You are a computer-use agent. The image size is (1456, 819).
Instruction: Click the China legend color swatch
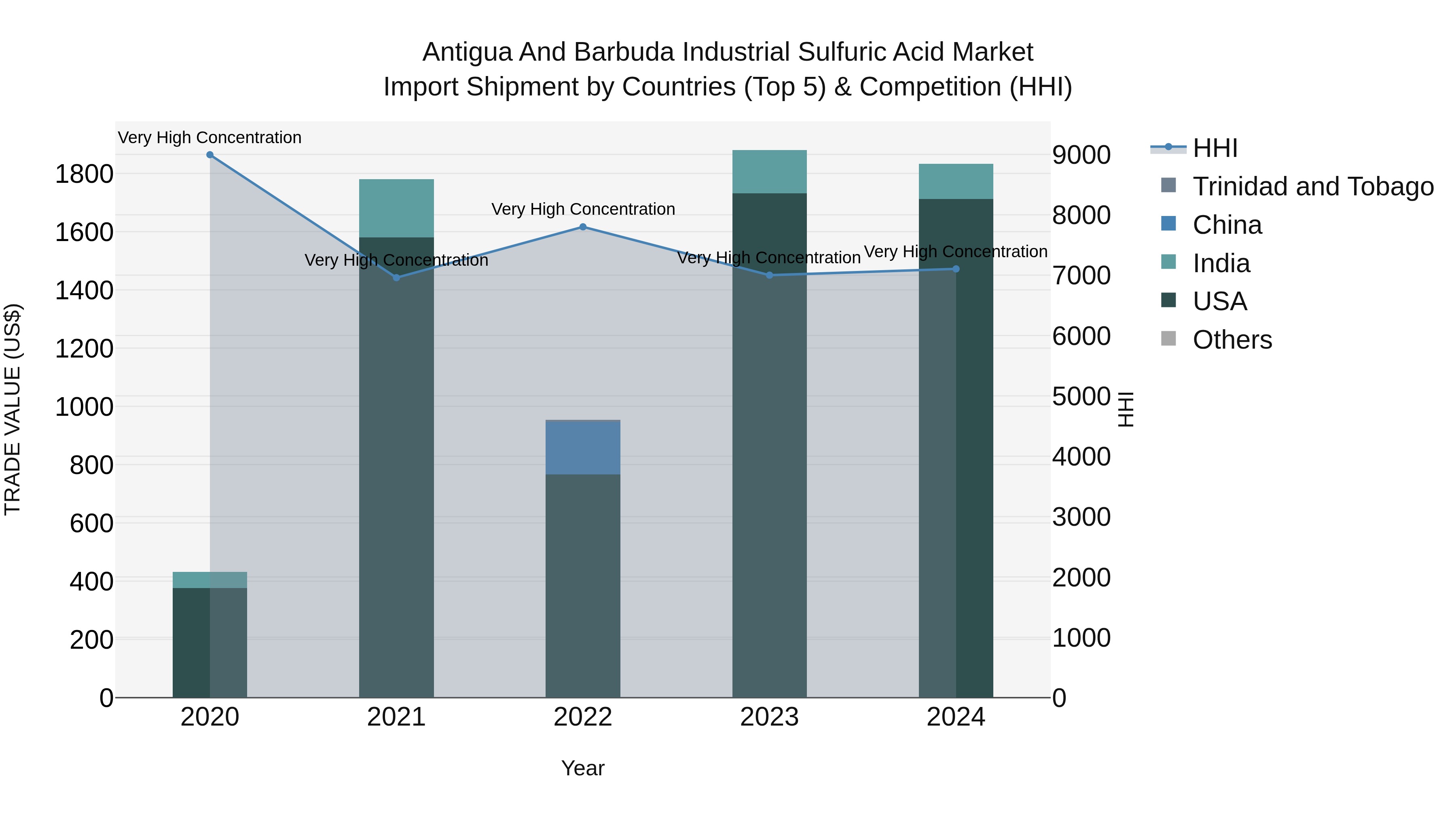pyautogui.click(x=1168, y=223)
